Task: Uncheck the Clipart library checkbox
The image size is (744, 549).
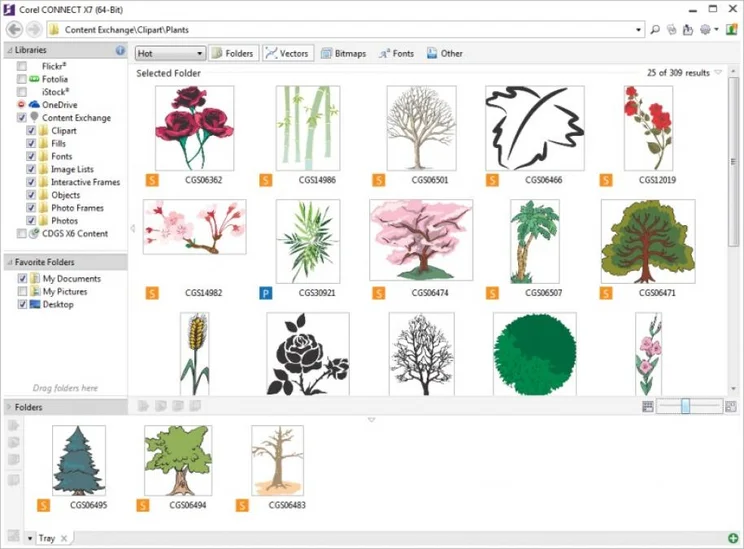Action: (31, 131)
